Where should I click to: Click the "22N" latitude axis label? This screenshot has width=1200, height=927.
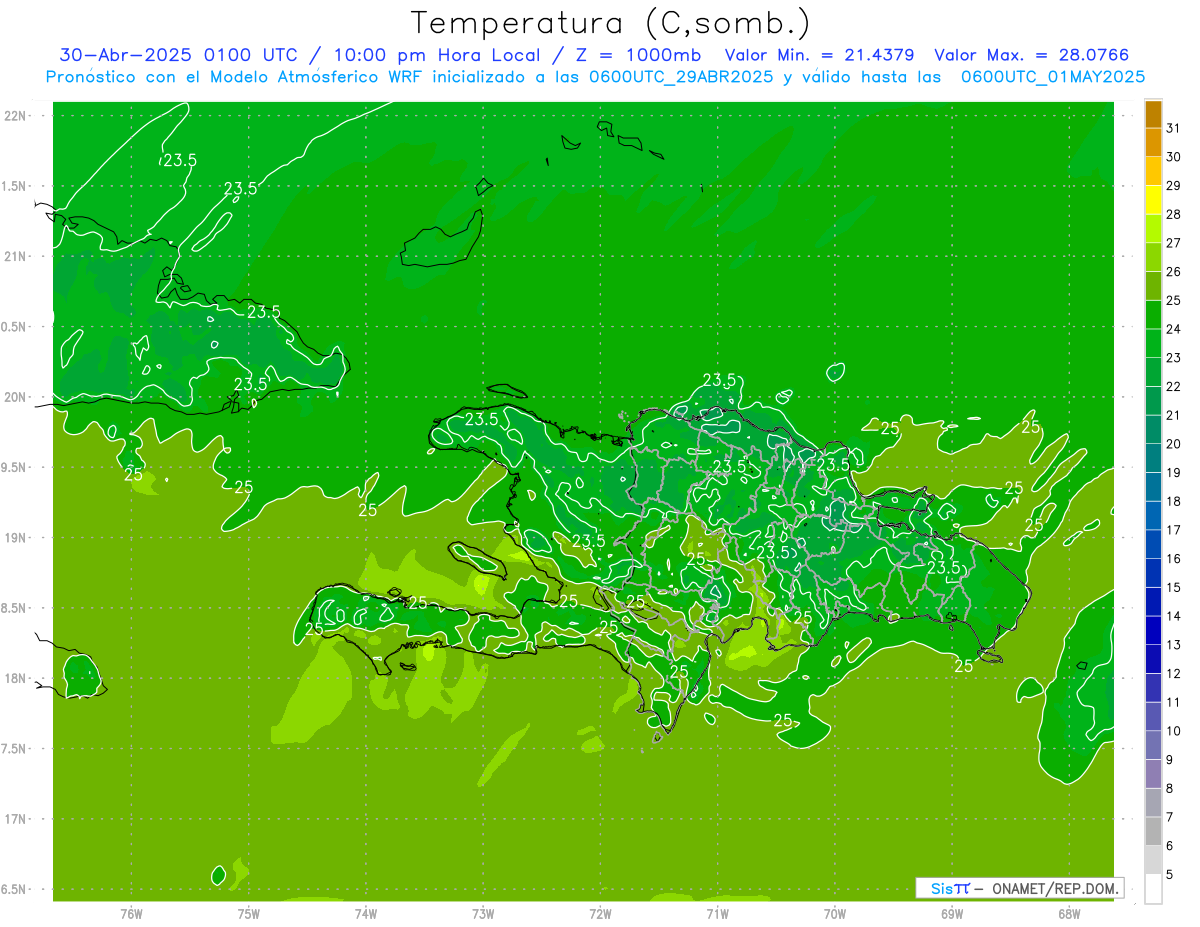coord(14,115)
